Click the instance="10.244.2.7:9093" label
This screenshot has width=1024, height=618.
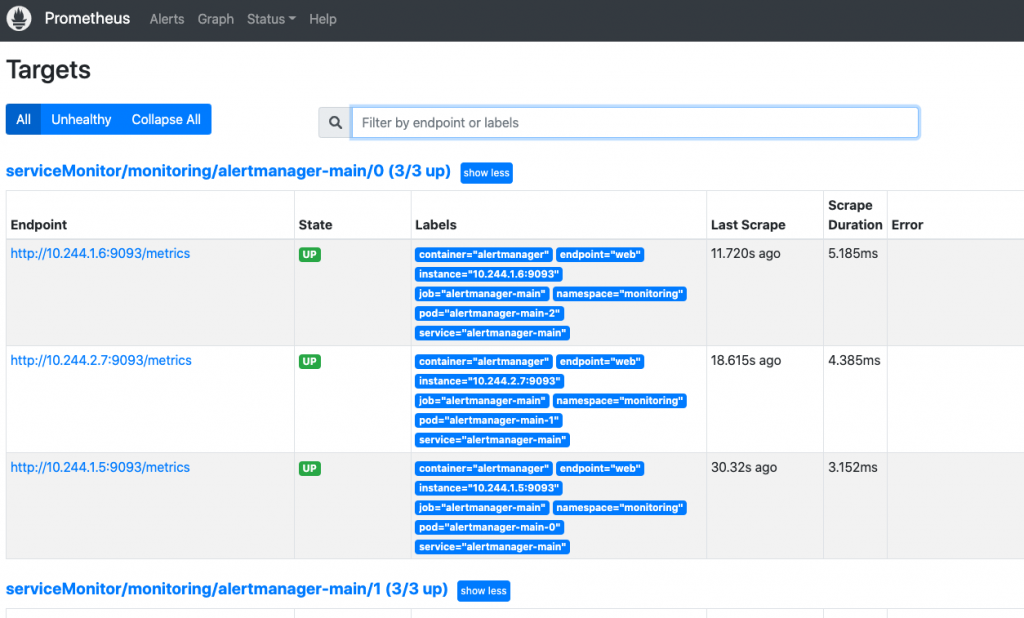[489, 382]
